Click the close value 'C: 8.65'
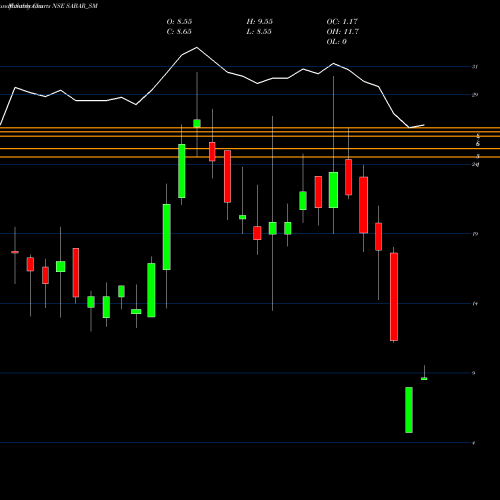500x500 pixels. [x=179, y=32]
